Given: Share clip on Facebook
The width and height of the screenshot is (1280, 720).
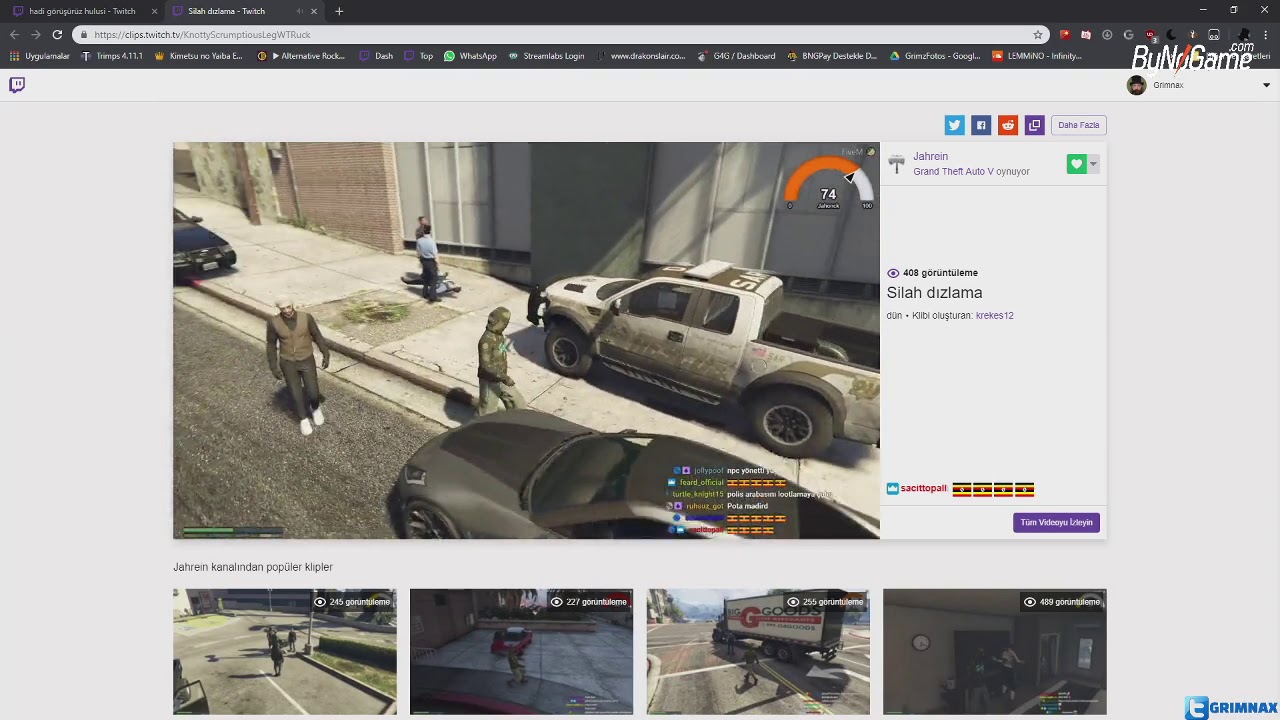Looking at the screenshot, I should point(981,125).
